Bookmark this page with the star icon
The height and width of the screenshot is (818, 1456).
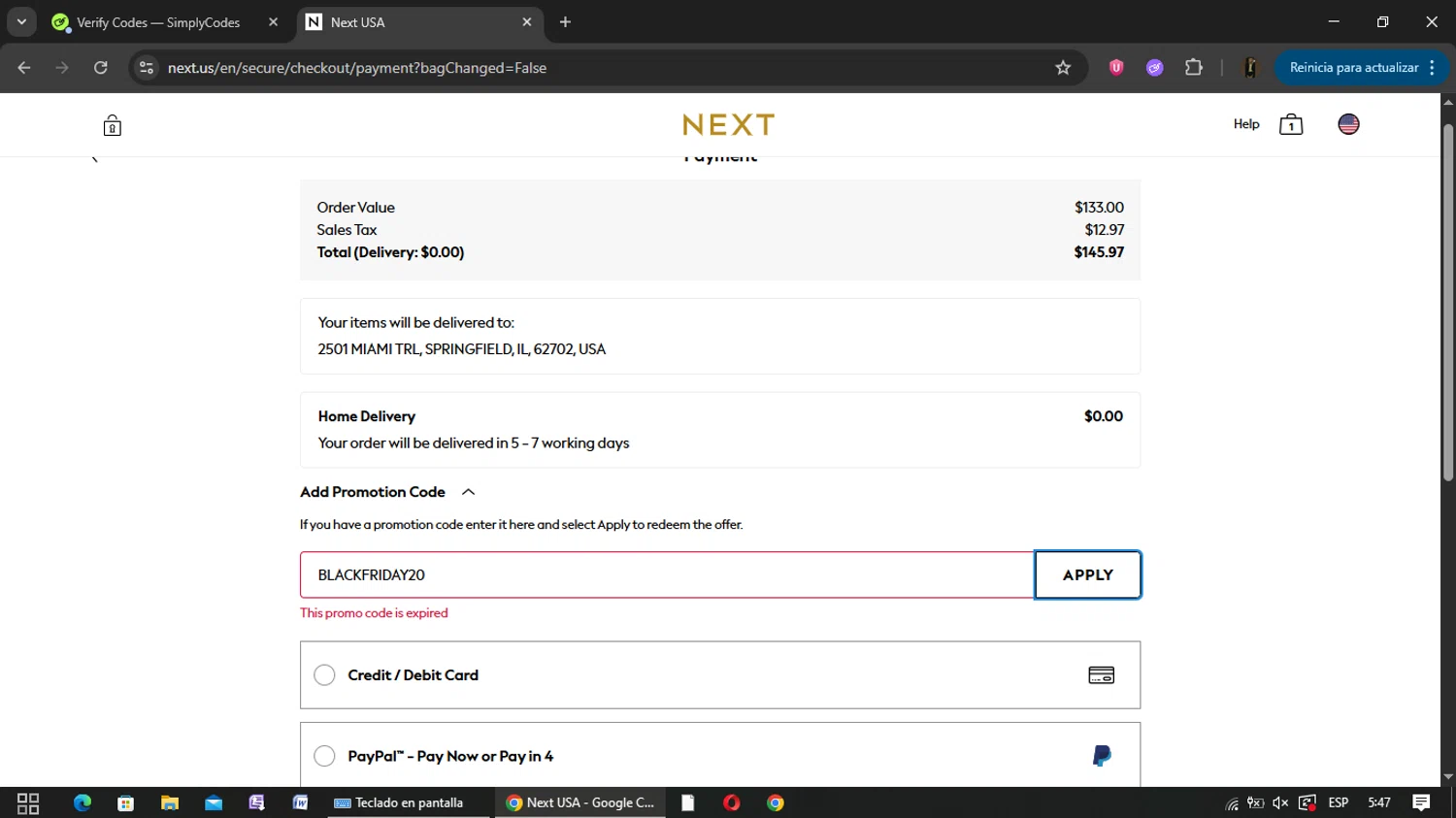click(1063, 68)
